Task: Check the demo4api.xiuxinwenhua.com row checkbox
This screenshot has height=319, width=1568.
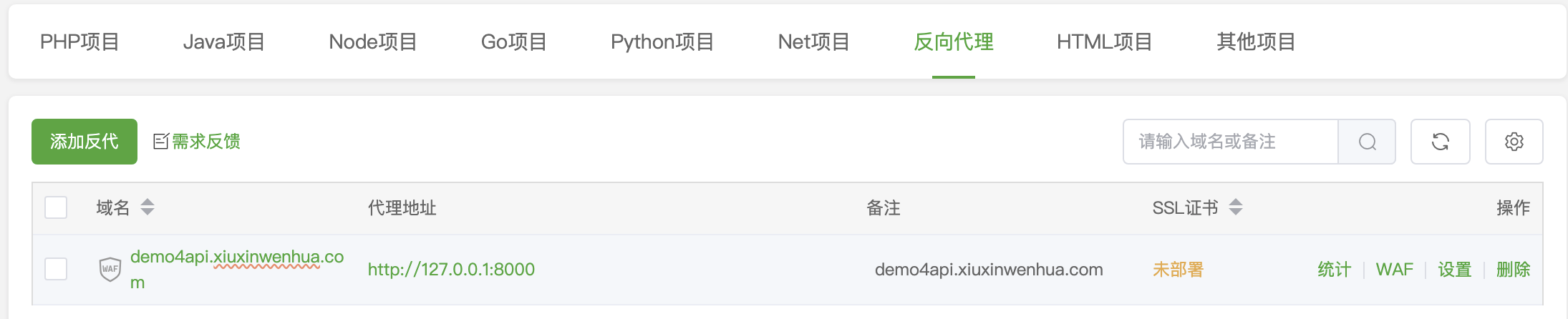Action: click(56, 269)
